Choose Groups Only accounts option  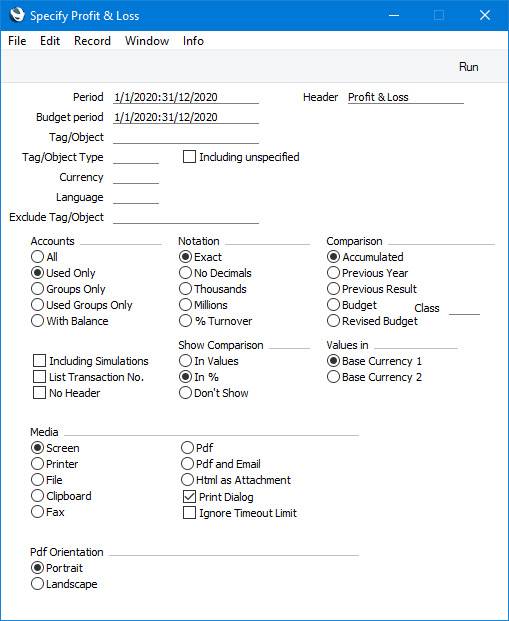pos(37,289)
